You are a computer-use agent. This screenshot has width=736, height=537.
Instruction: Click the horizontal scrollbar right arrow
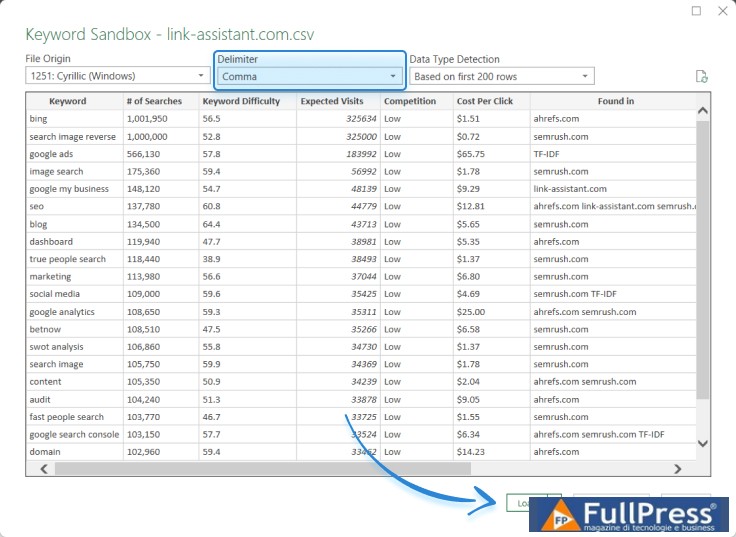(x=678, y=468)
